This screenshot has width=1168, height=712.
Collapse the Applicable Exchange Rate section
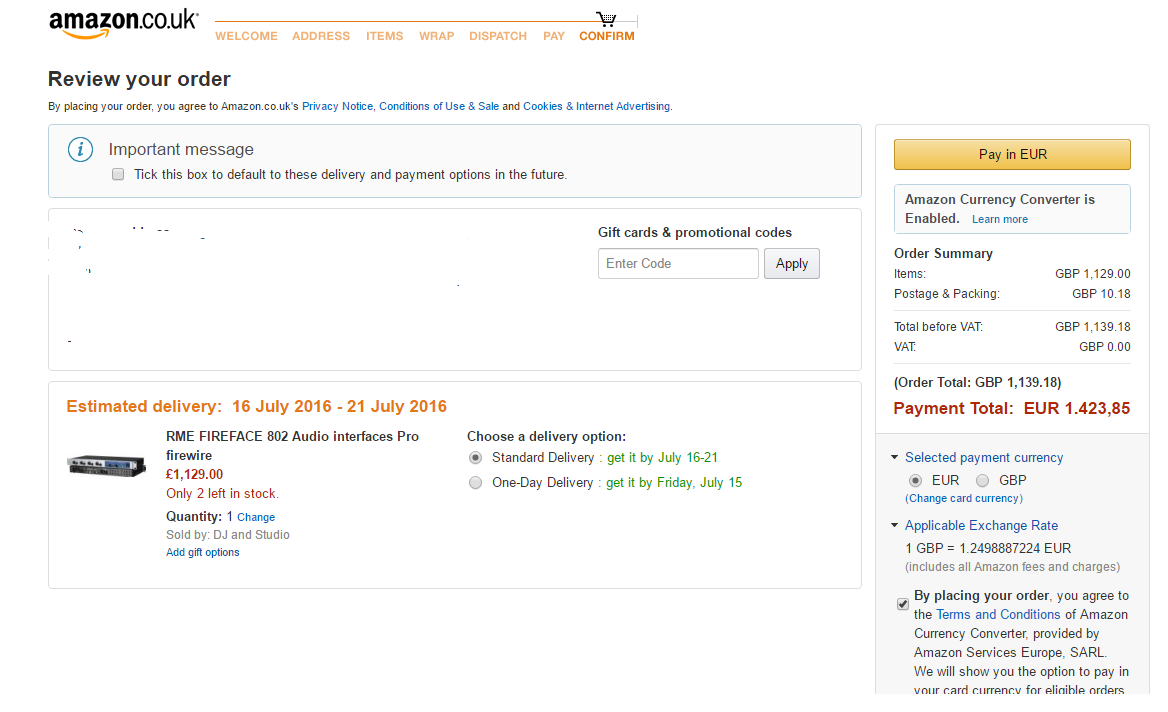point(894,526)
